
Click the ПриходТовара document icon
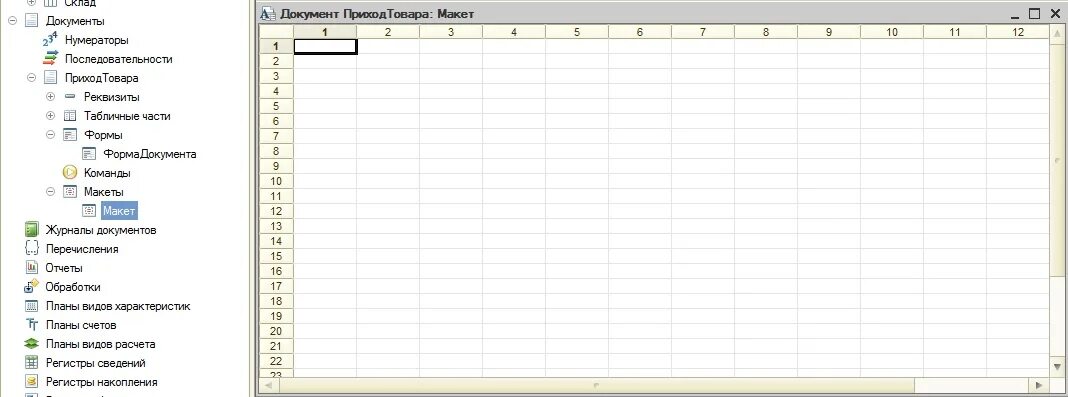point(50,78)
